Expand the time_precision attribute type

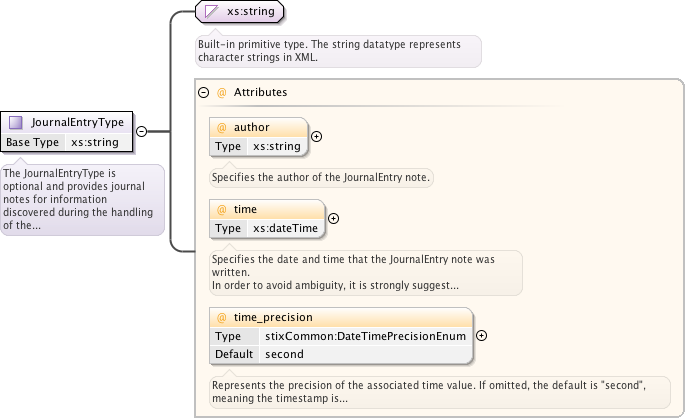481,336
